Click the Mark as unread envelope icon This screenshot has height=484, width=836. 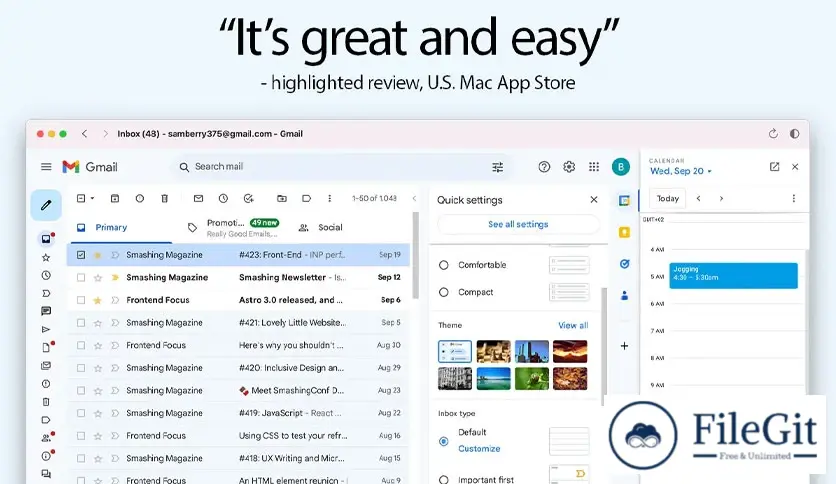pos(198,198)
